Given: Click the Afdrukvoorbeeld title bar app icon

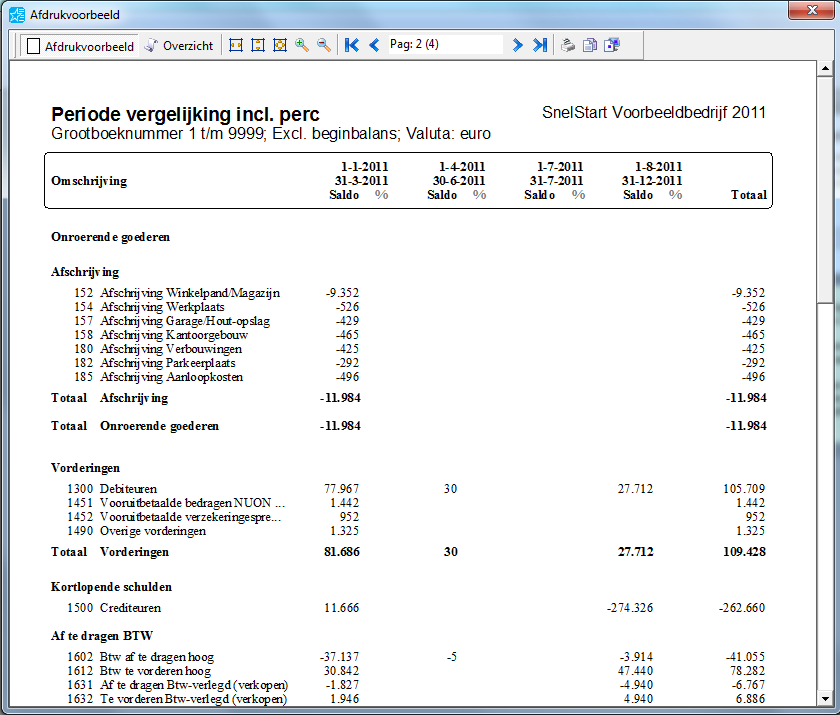Looking at the screenshot, I should pos(16,13).
